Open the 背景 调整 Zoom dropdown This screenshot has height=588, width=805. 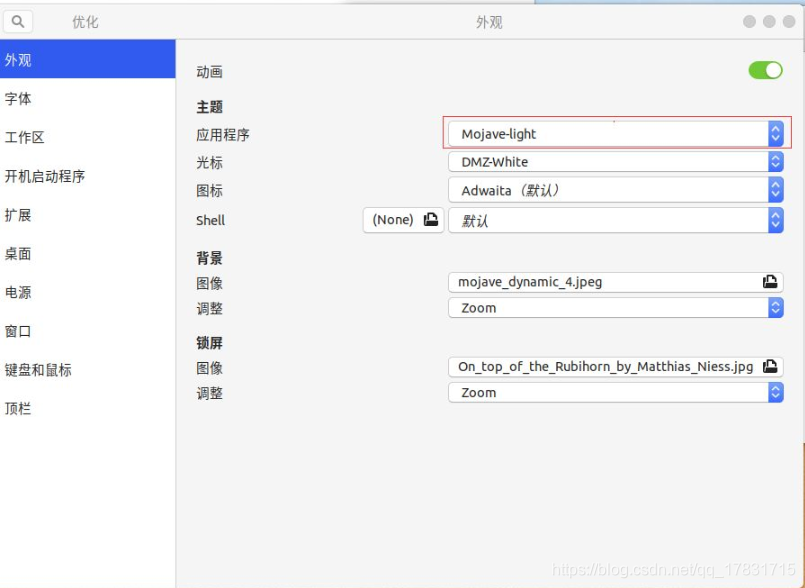[616, 308]
